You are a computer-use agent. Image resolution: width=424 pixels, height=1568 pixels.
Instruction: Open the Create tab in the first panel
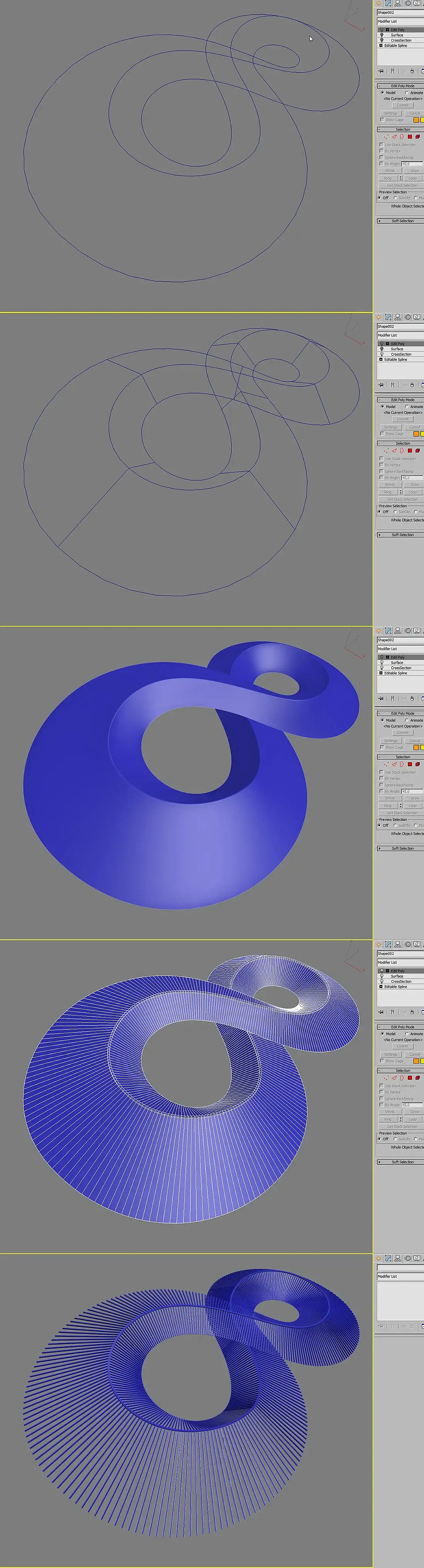[x=379, y=3]
